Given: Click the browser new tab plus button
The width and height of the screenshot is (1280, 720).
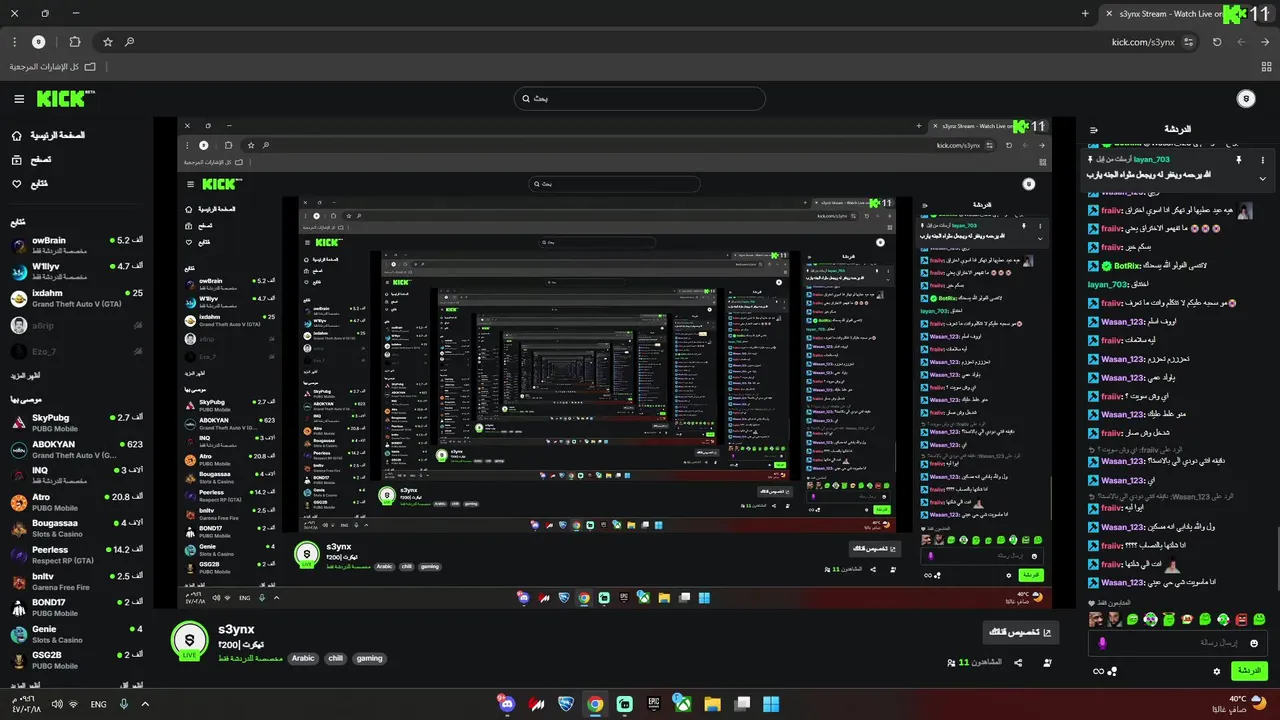Looking at the screenshot, I should click(x=1085, y=13).
